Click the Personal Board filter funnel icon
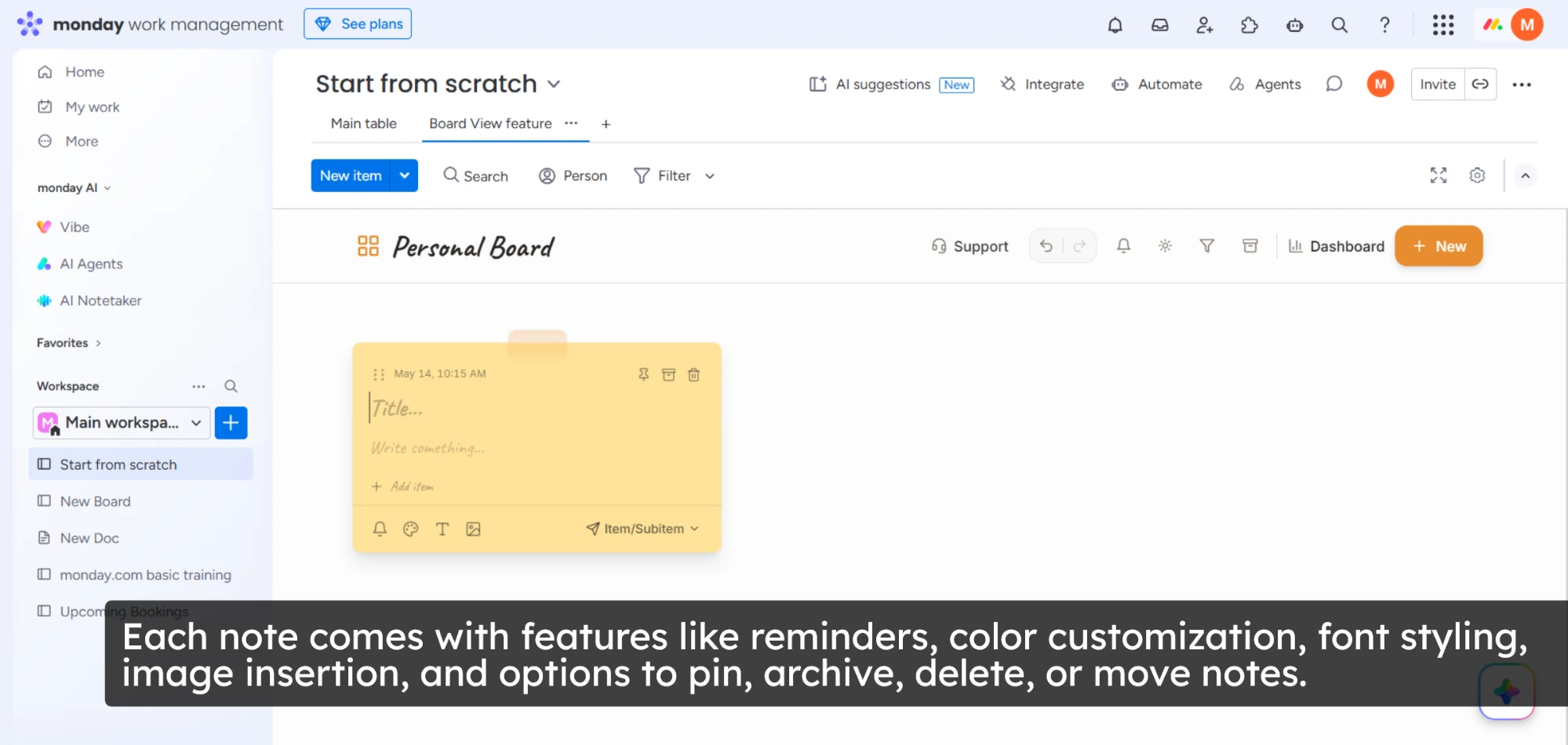This screenshot has height=745, width=1568. point(1207,246)
